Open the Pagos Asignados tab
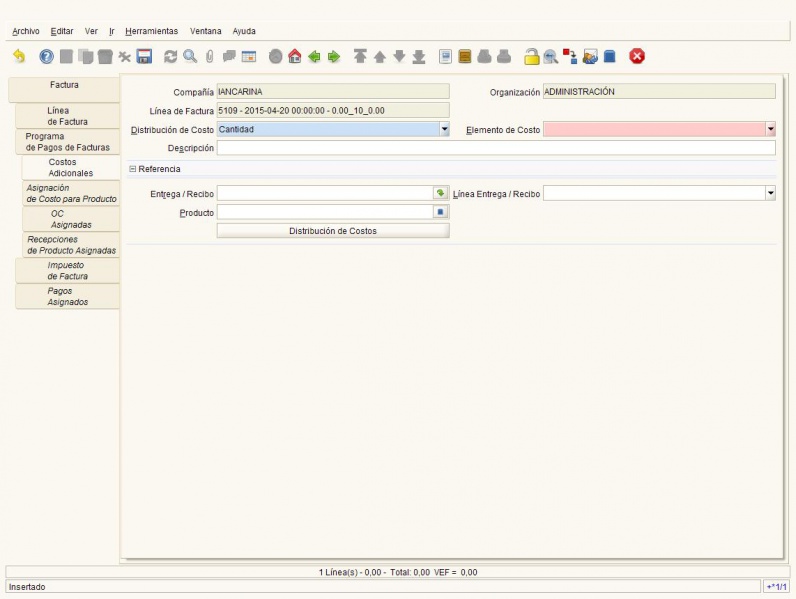Viewport: 796px width, 599px height. [x=68, y=296]
